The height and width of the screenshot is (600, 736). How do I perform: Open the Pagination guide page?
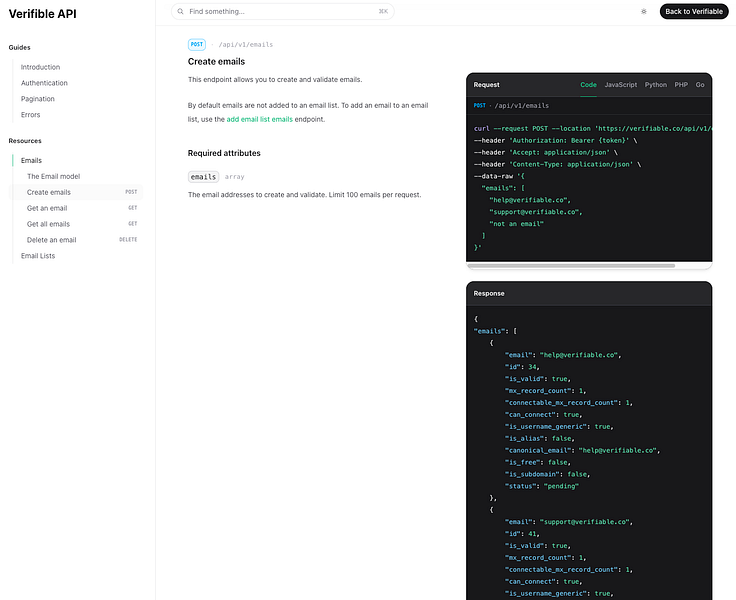38,99
